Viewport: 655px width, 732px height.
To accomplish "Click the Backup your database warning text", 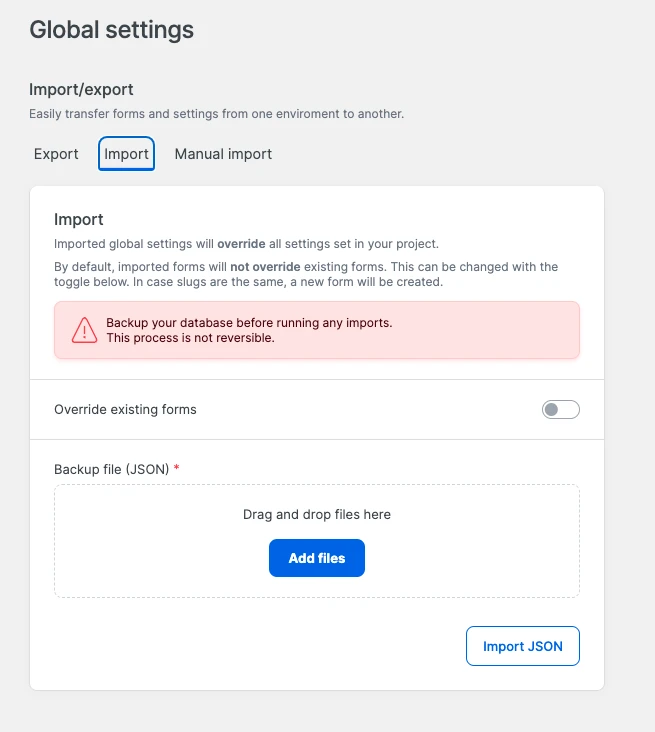I will [249, 323].
